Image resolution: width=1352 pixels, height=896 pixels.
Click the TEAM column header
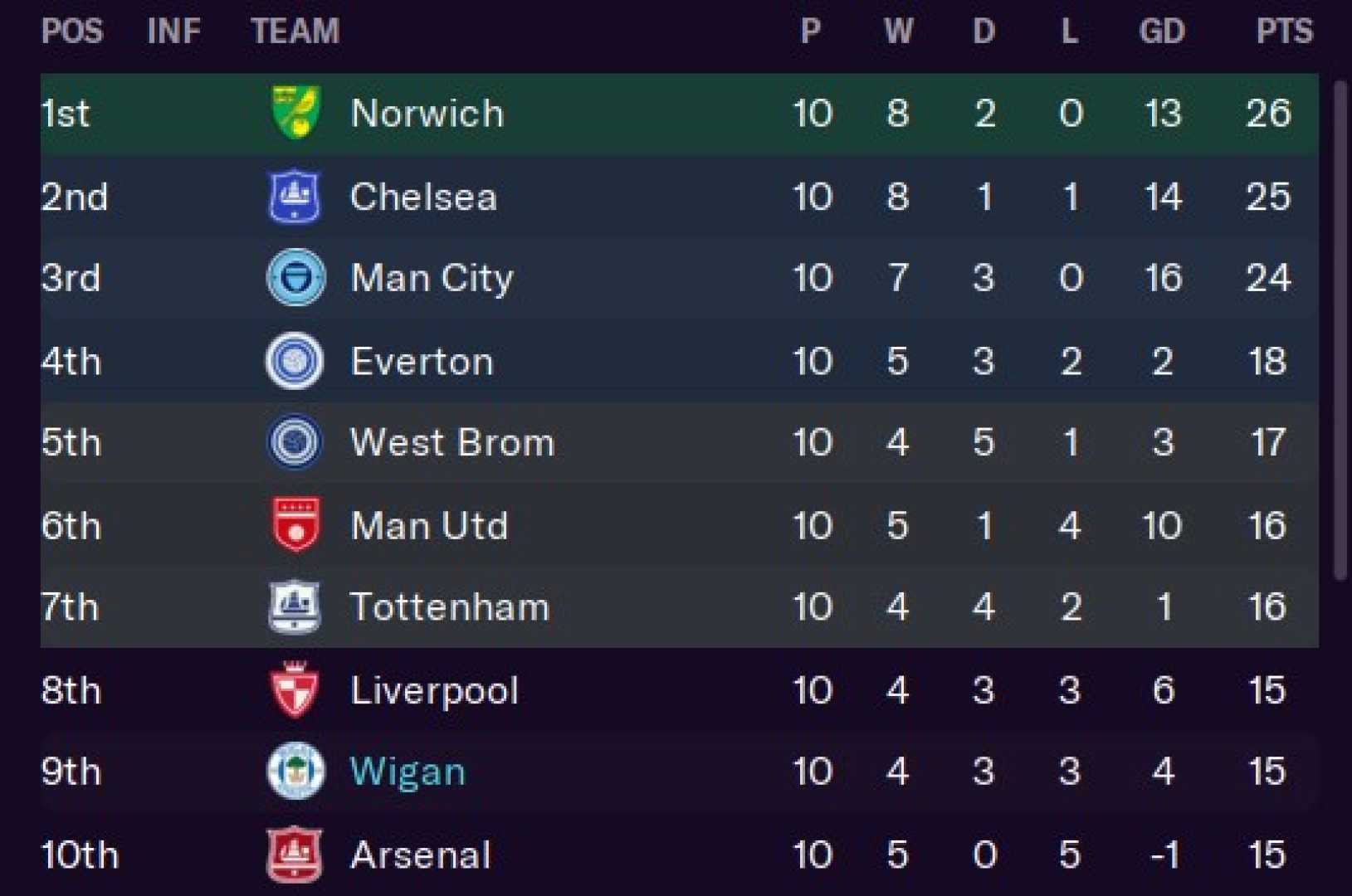pyautogui.click(x=295, y=32)
